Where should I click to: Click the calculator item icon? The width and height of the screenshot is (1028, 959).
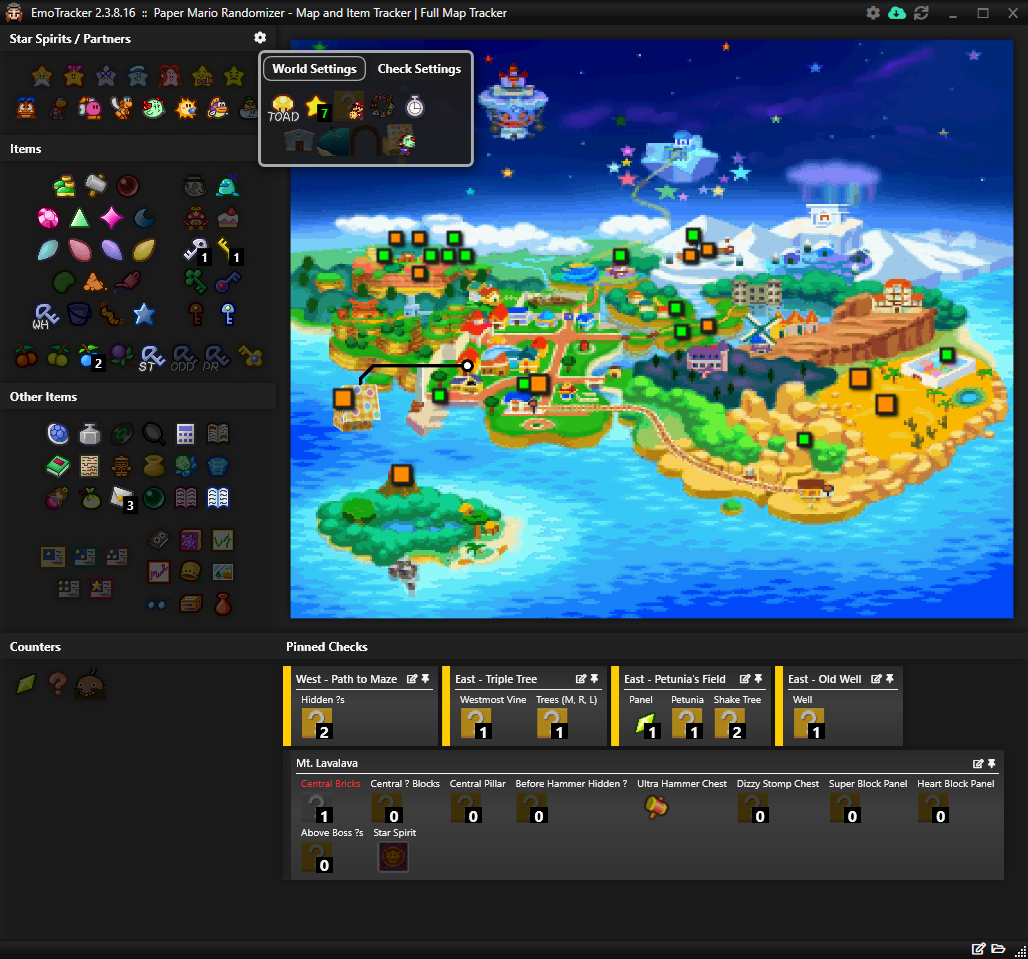[186, 434]
